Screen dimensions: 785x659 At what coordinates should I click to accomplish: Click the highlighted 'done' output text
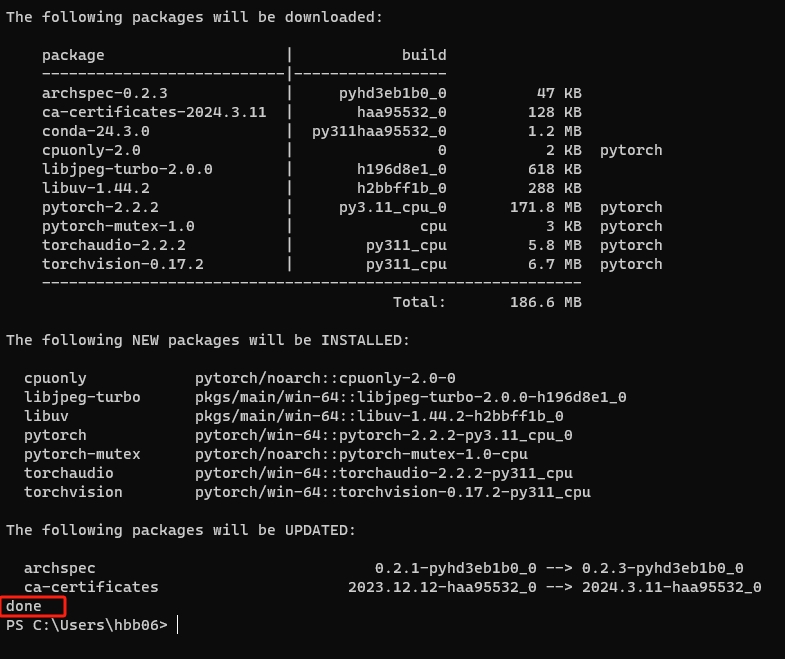click(24, 606)
